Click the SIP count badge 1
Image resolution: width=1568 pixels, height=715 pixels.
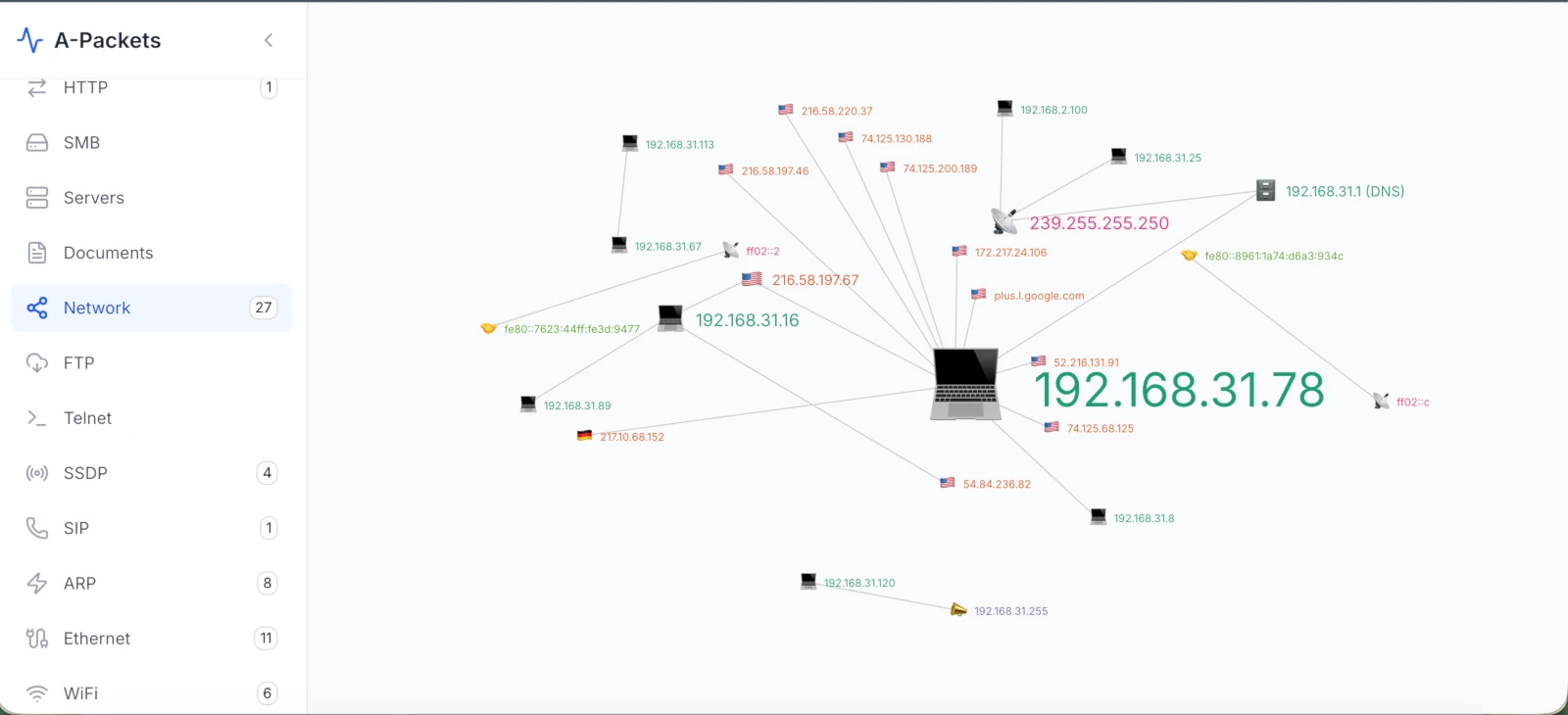269,528
